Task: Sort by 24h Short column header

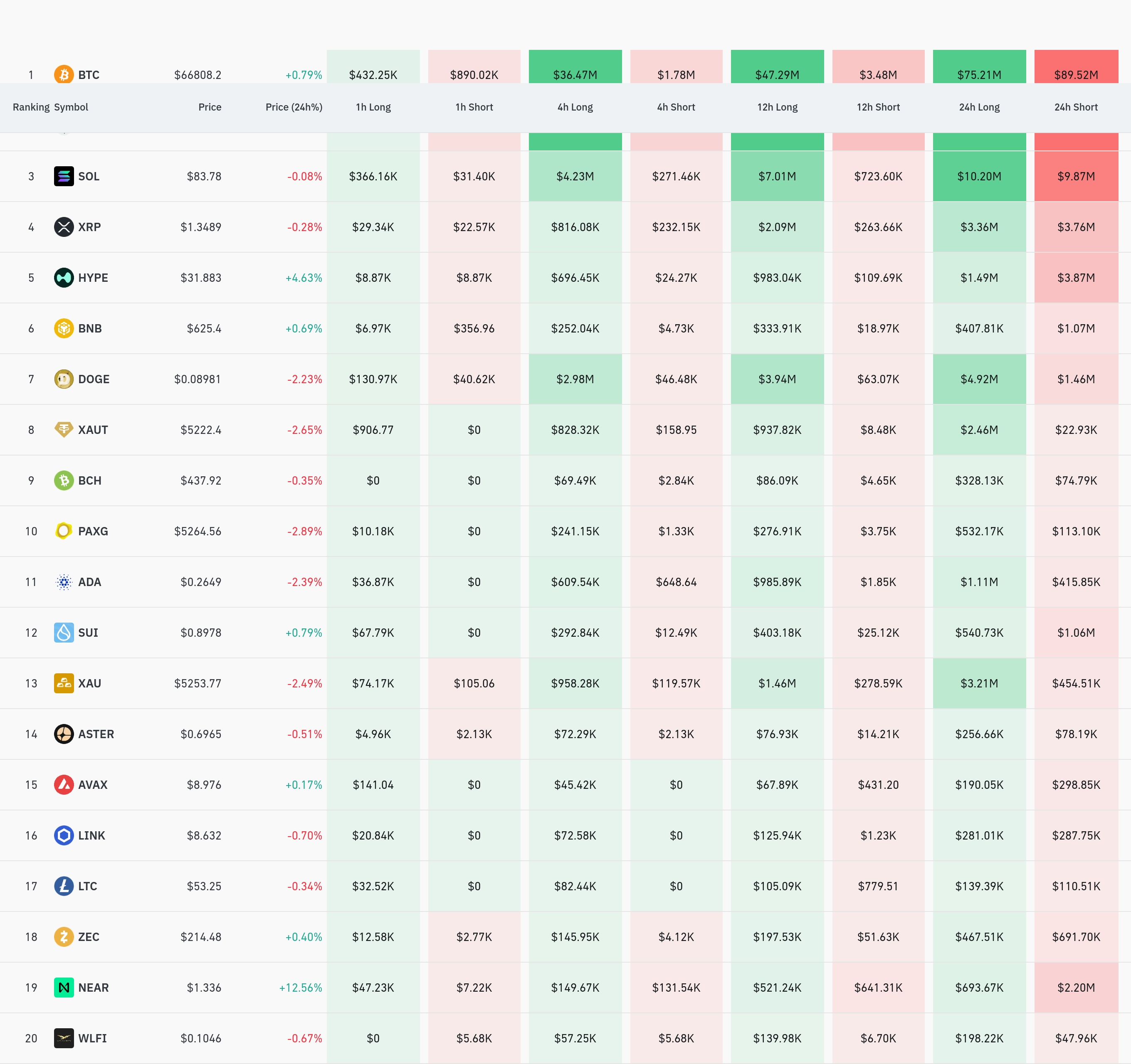Action: tap(1075, 107)
